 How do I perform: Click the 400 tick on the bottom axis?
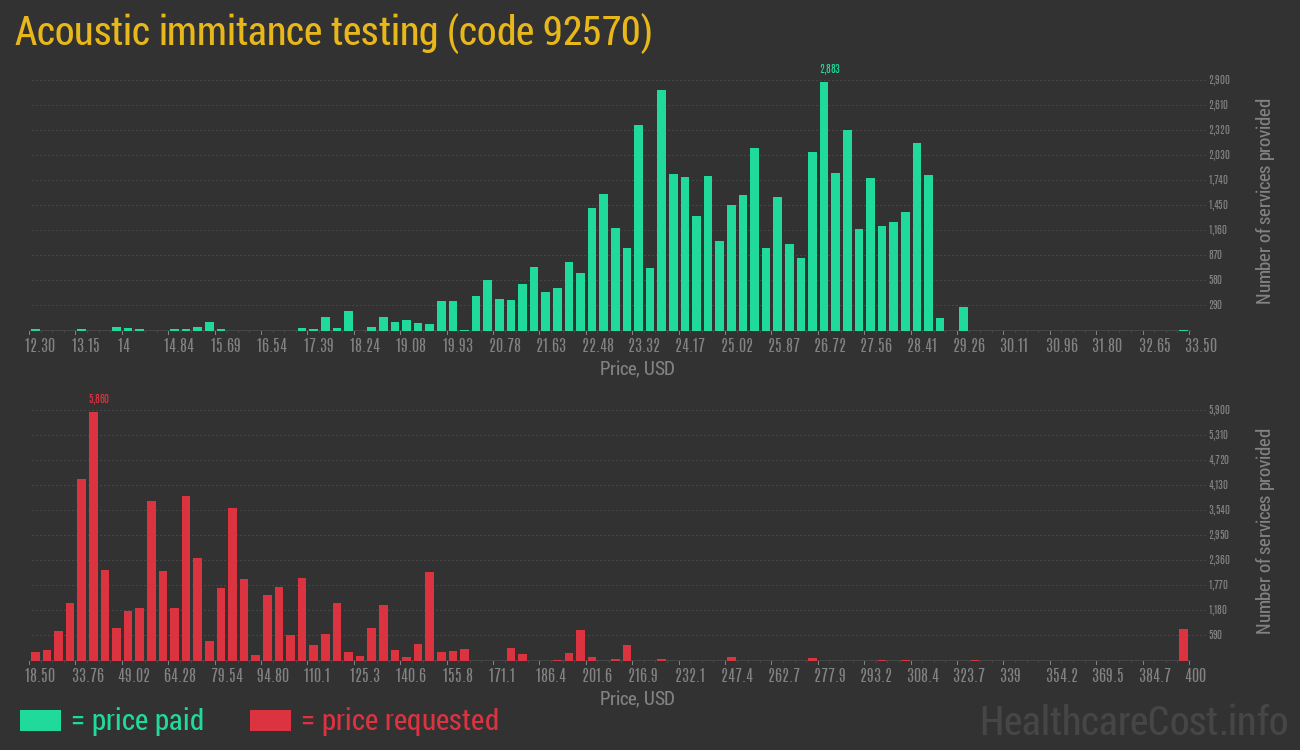point(1194,675)
